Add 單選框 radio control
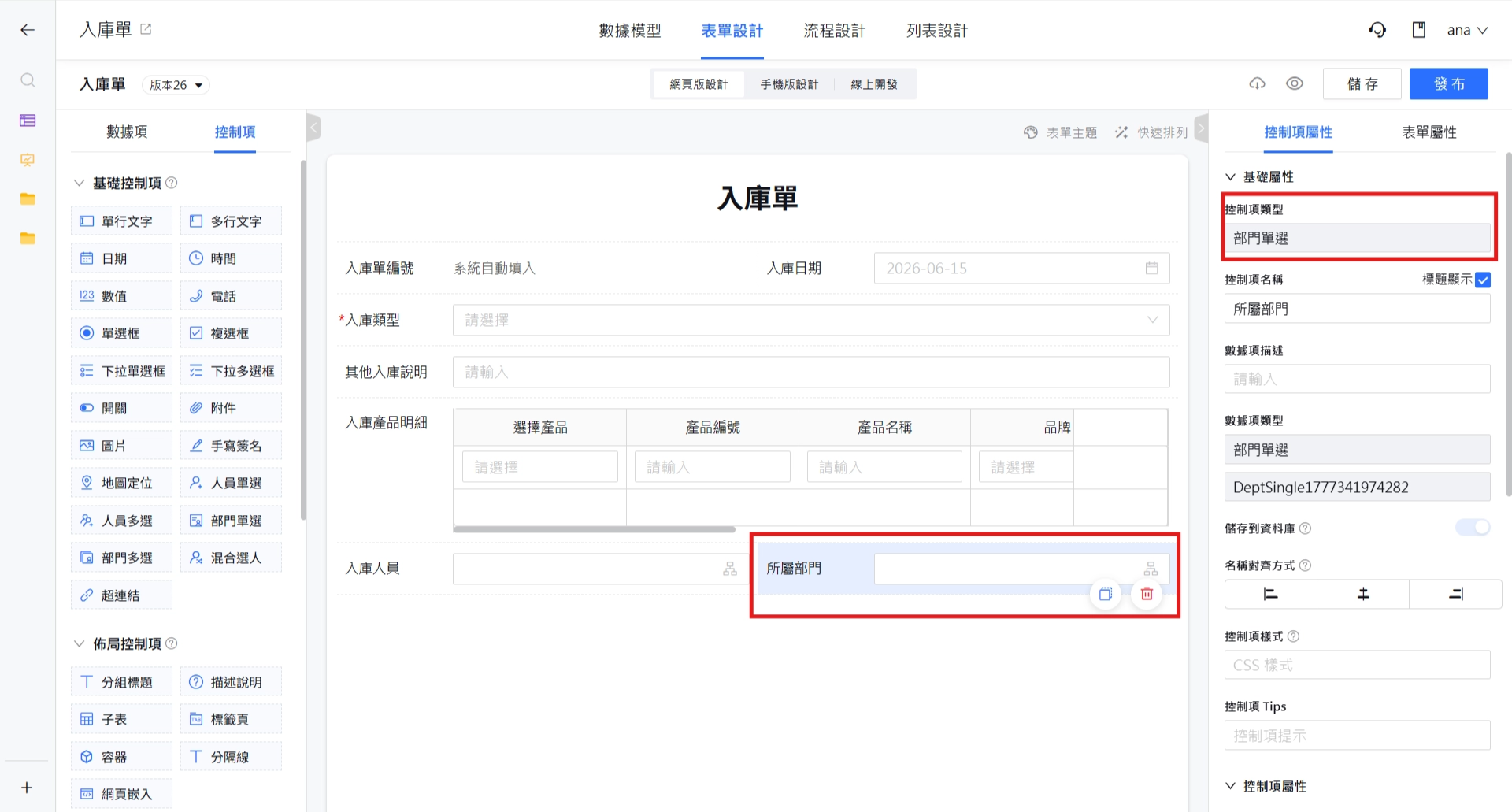1512x812 pixels. pos(121,333)
